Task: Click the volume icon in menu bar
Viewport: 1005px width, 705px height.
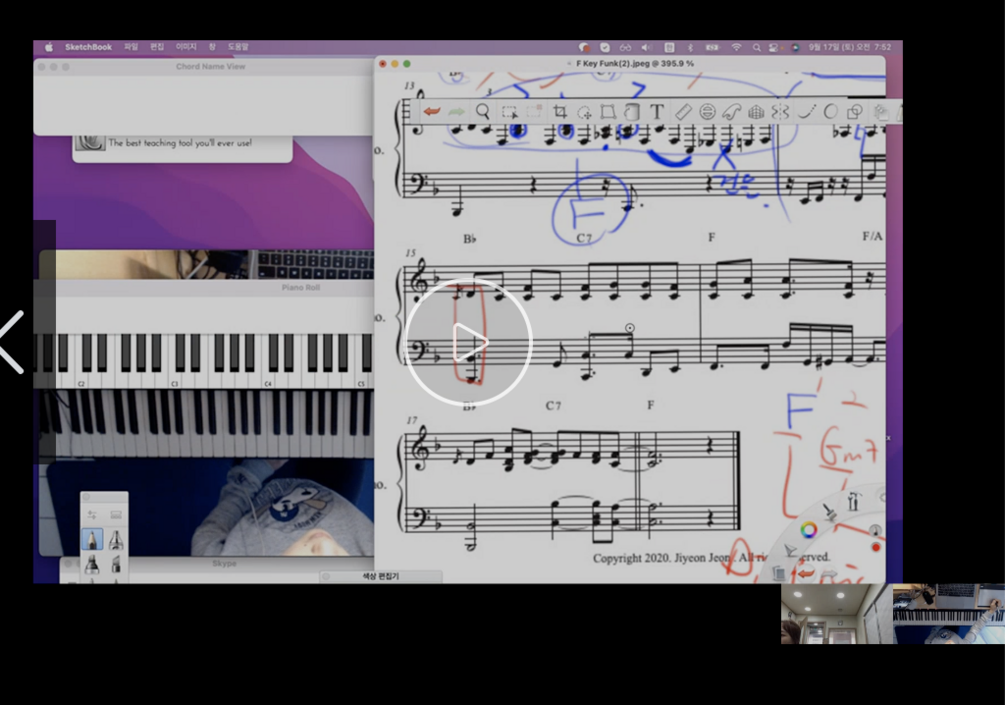Action: coord(646,47)
